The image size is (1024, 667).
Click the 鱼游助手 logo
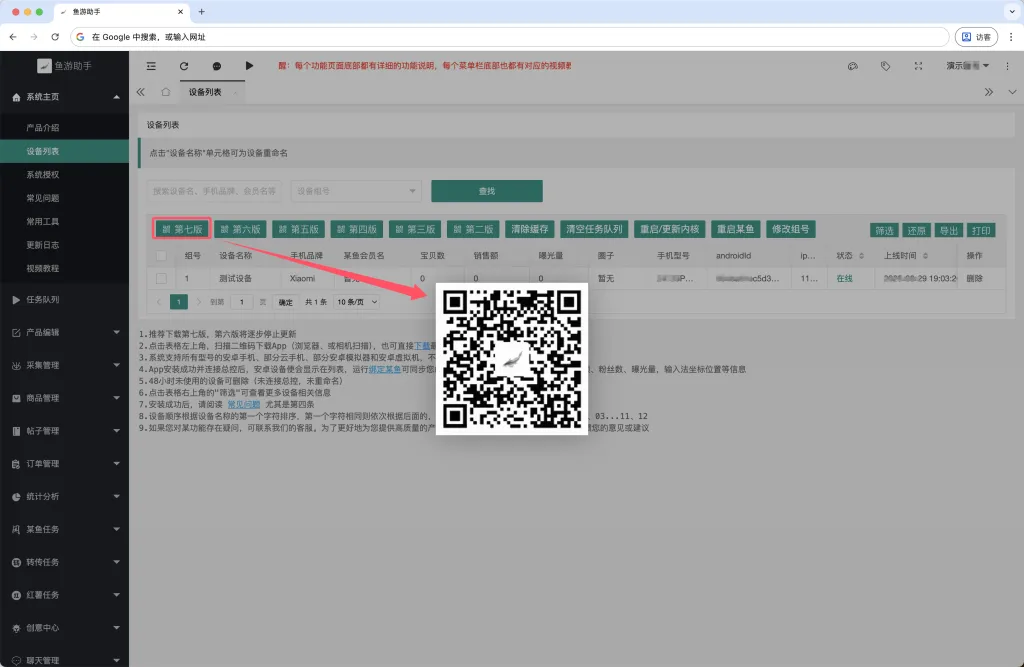[x=64, y=65]
